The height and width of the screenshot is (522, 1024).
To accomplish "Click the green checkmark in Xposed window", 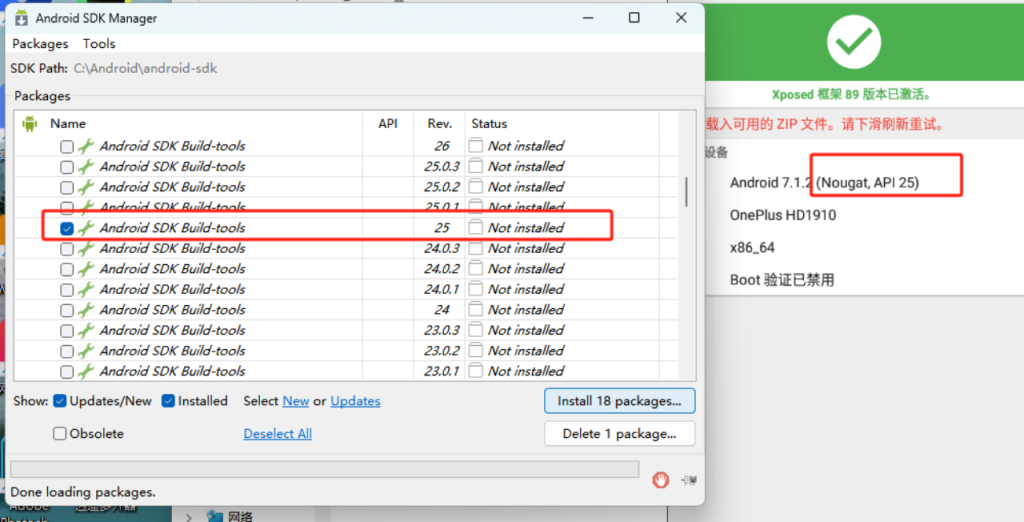I will coord(854,42).
